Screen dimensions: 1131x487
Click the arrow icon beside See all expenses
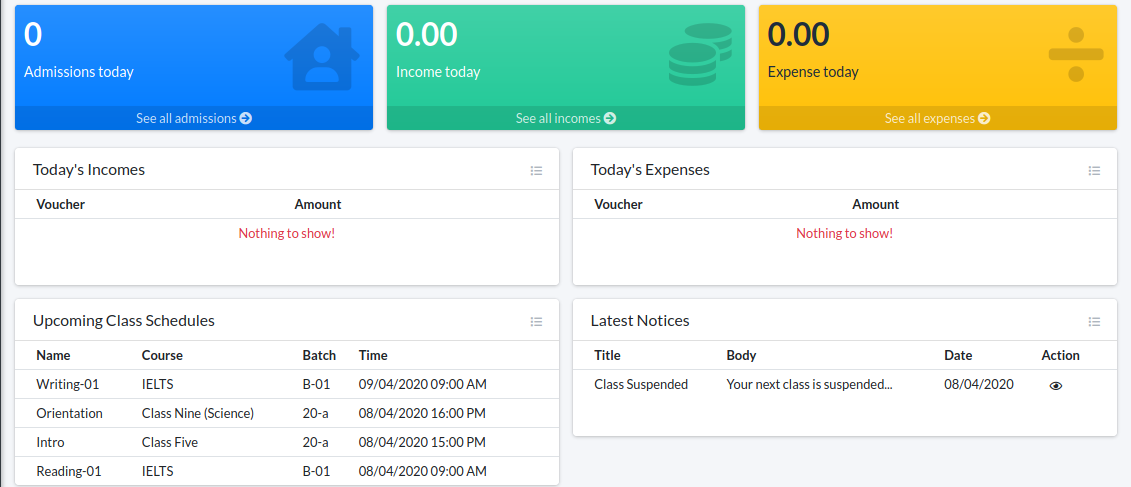click(984, 118)
